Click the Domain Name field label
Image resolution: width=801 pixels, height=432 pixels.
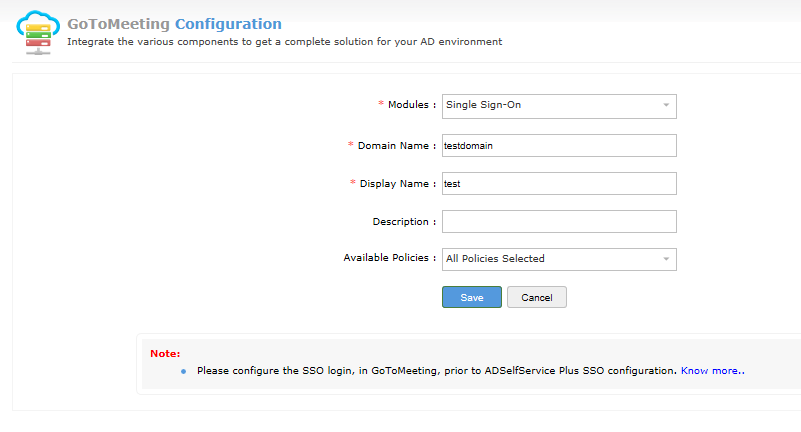coord(397,145)
